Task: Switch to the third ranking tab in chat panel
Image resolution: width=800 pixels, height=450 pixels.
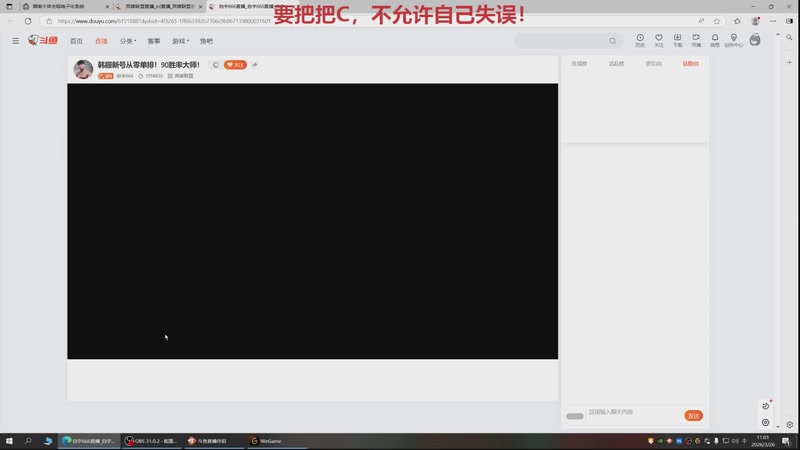Action: coord(654,64)
